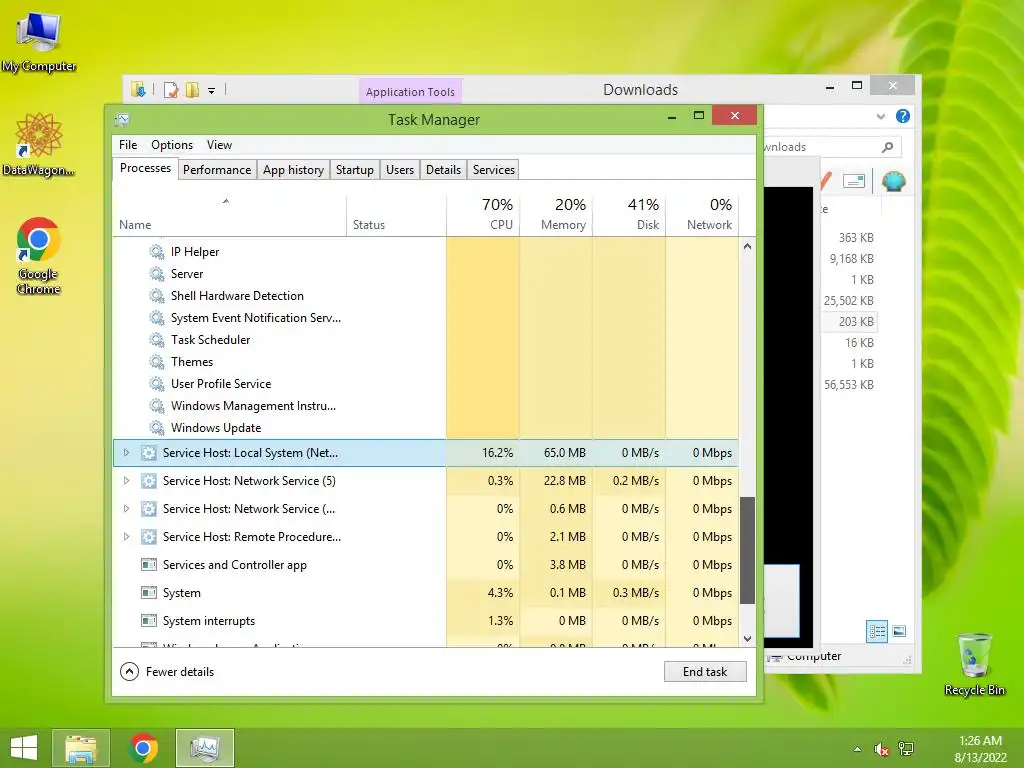Expand Service Host: Remote Procedure group

(126, 537)
